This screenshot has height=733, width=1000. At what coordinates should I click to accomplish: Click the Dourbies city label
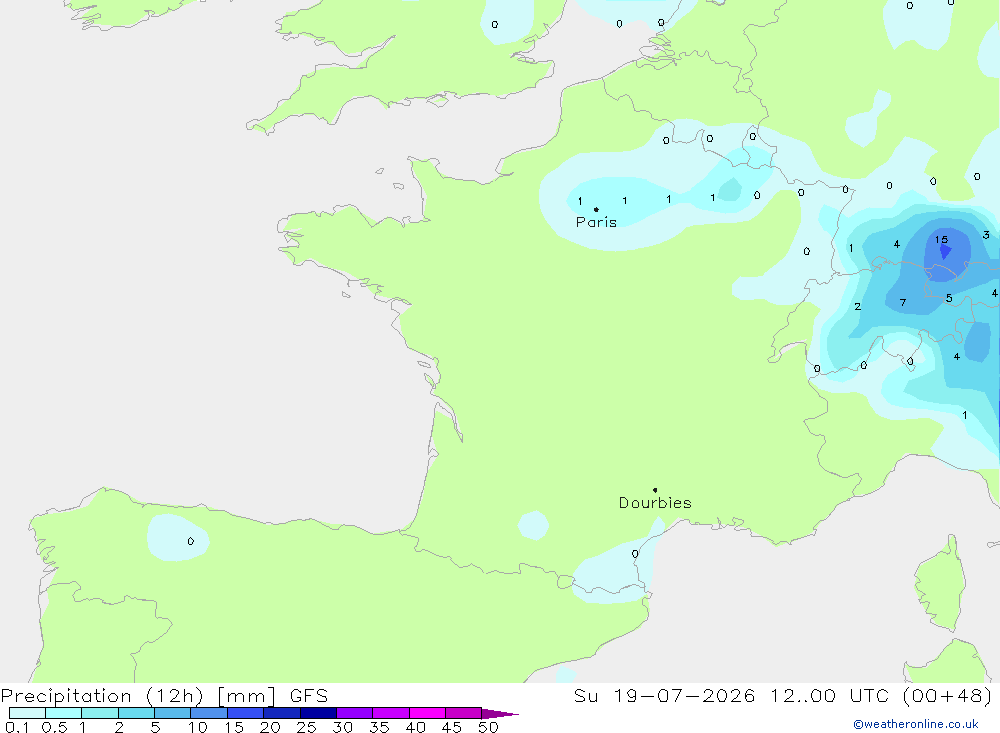655,503
